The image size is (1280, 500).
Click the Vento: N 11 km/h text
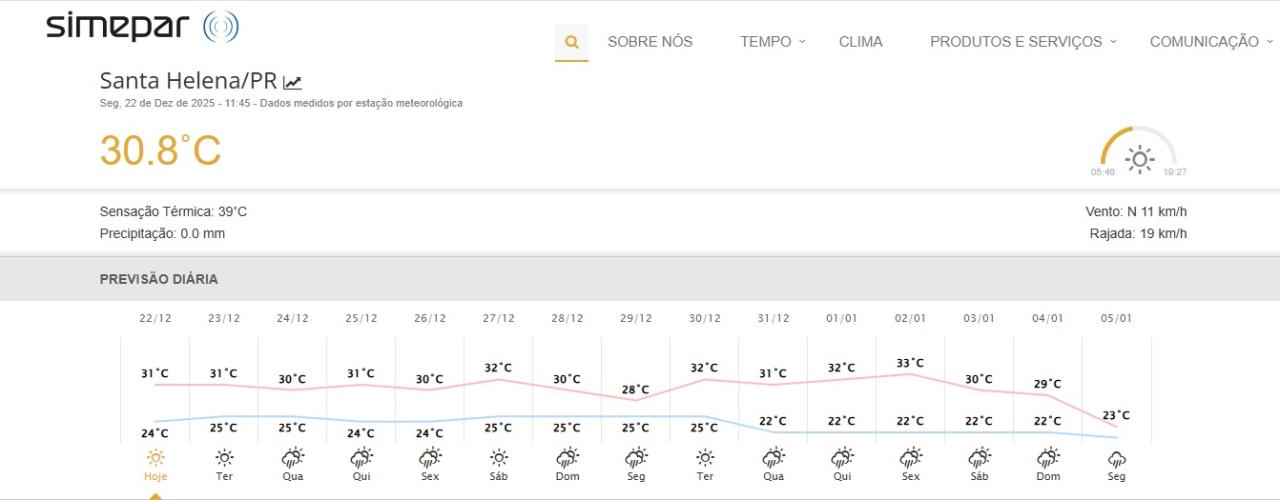[1136, 212]
